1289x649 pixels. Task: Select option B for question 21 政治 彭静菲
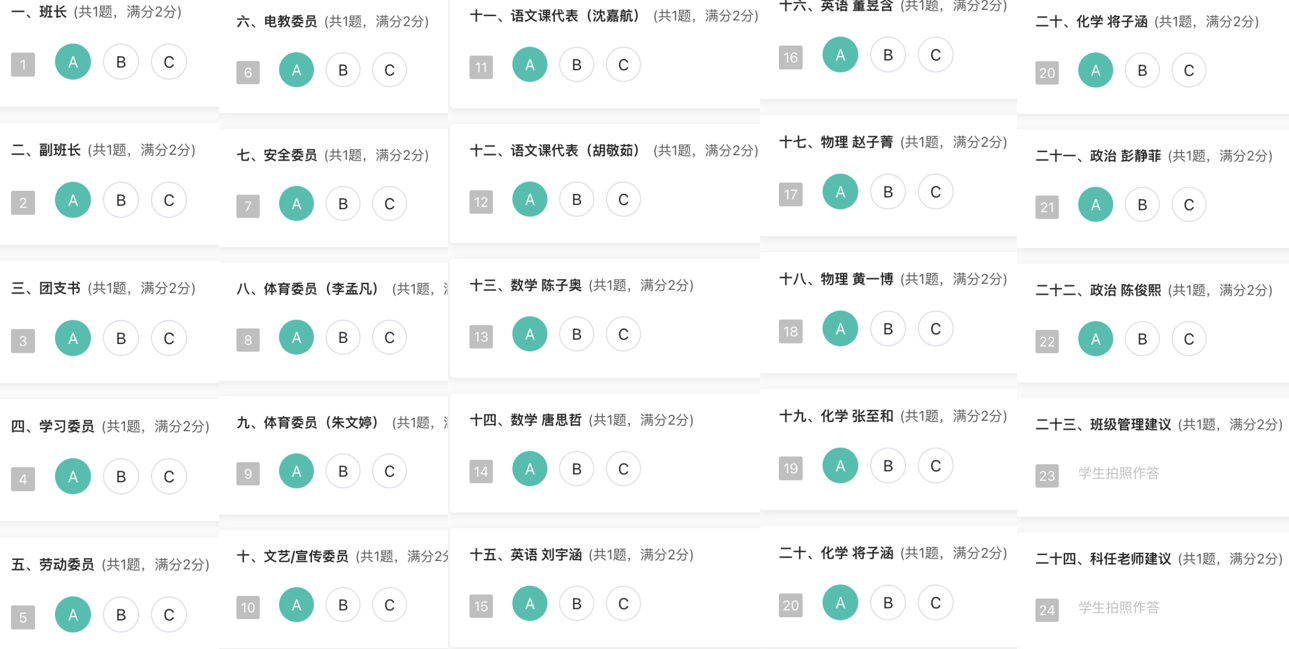tap(1142, 205)
